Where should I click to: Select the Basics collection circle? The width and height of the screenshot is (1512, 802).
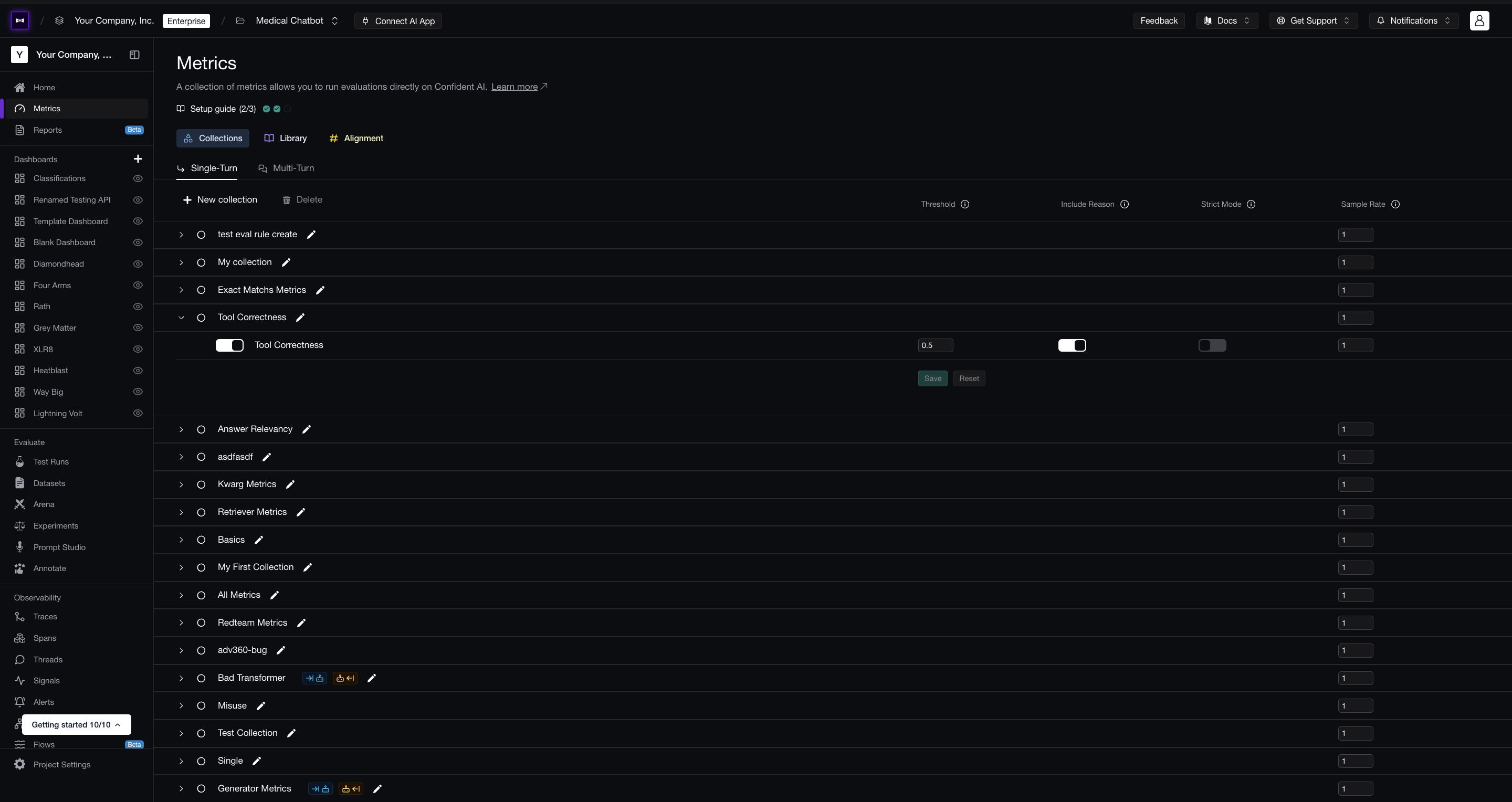tap(201, 540)
